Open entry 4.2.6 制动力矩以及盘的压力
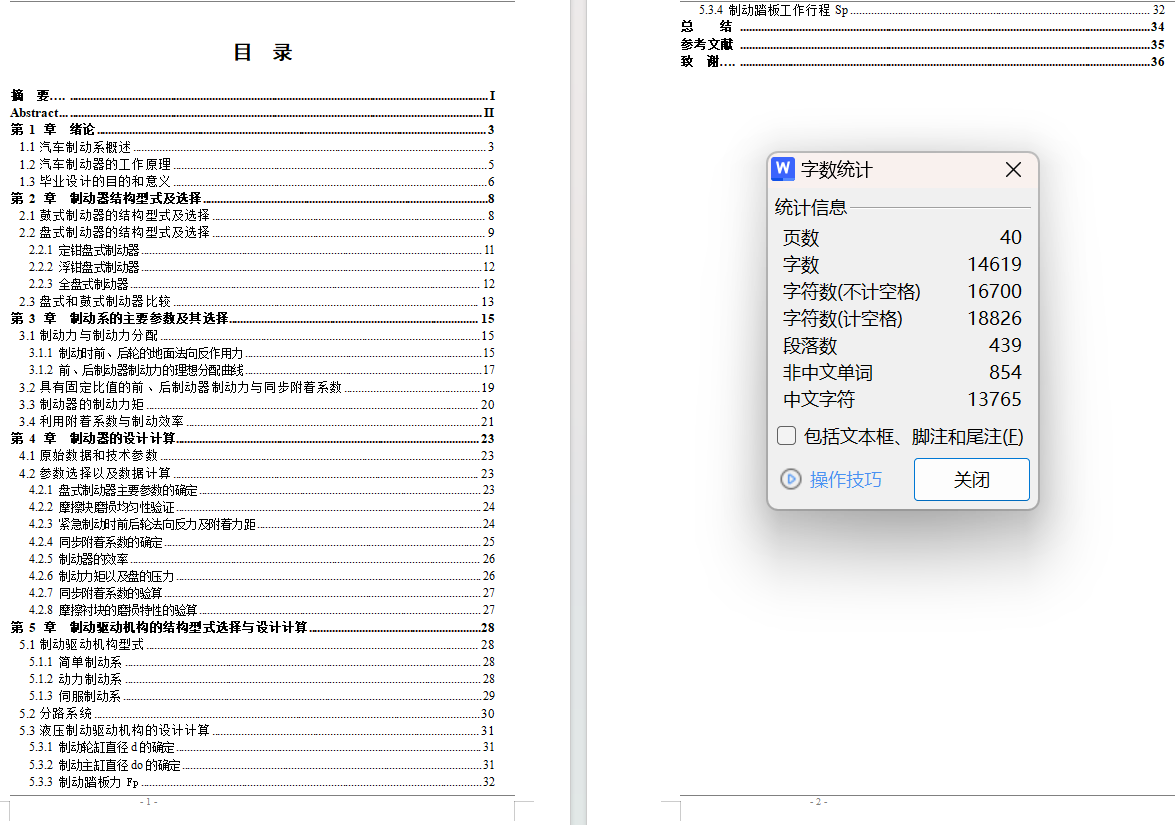This screenshot has height=825, width=1175. point(262,576)
